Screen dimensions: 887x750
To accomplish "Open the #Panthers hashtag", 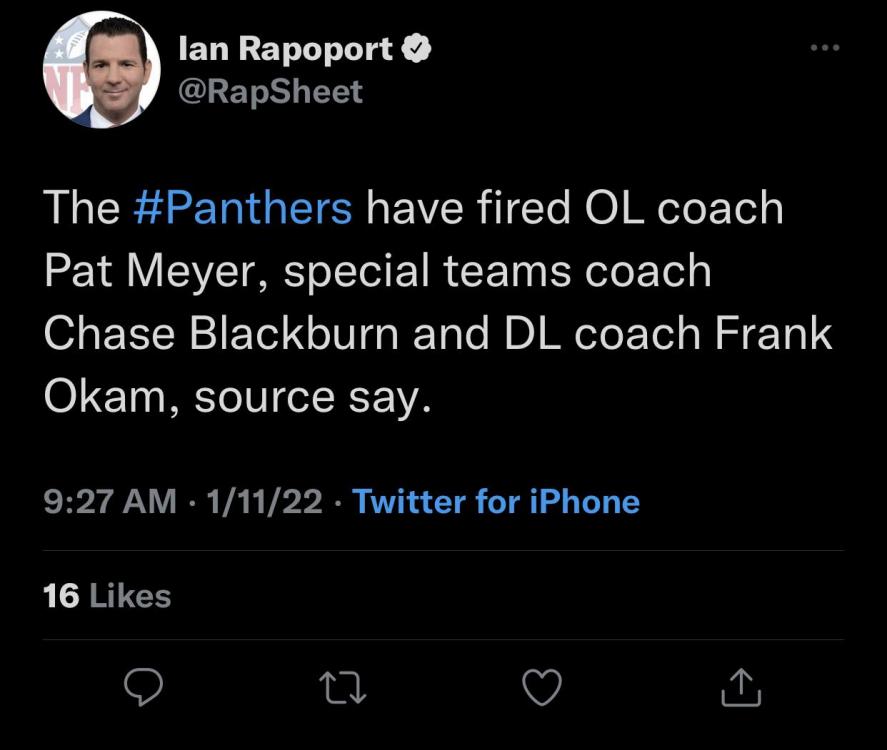I will [242, 209].
